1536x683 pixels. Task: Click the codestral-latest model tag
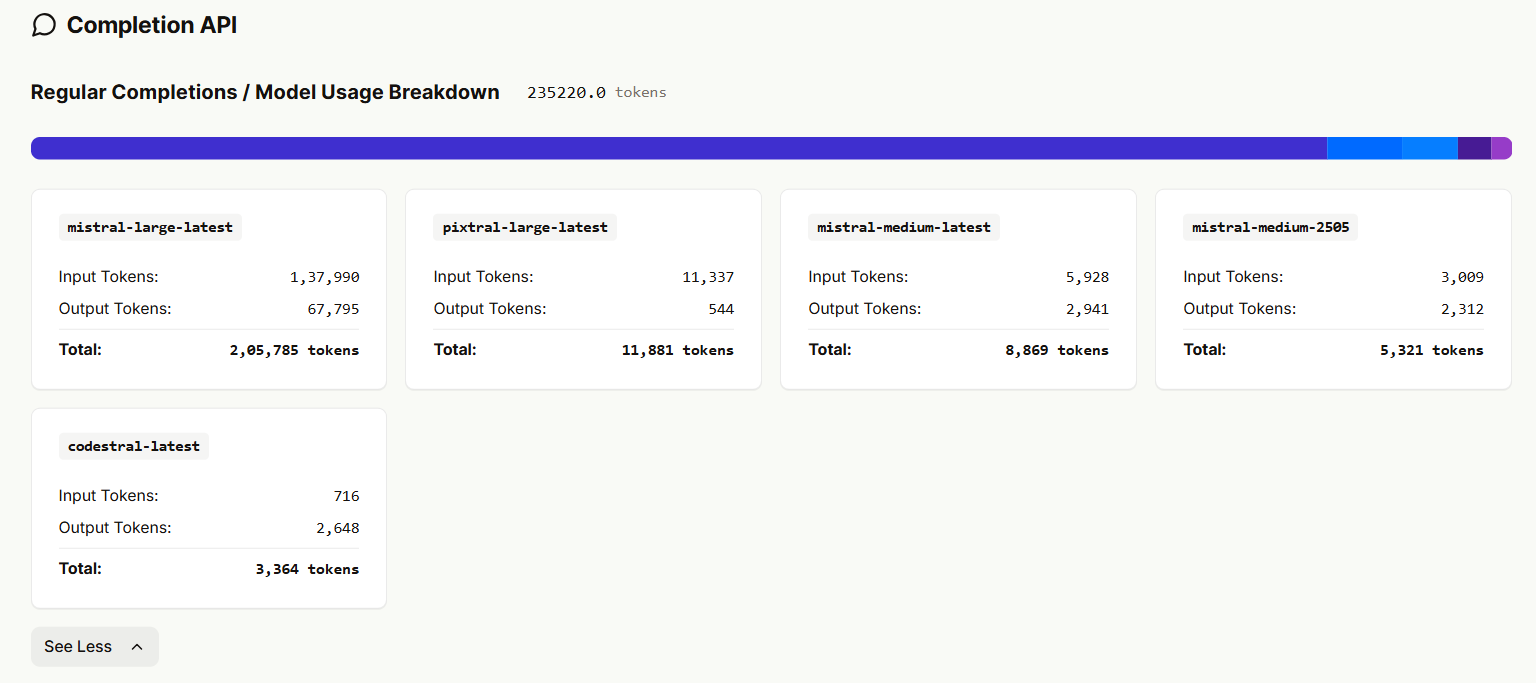tap(133, 446)
